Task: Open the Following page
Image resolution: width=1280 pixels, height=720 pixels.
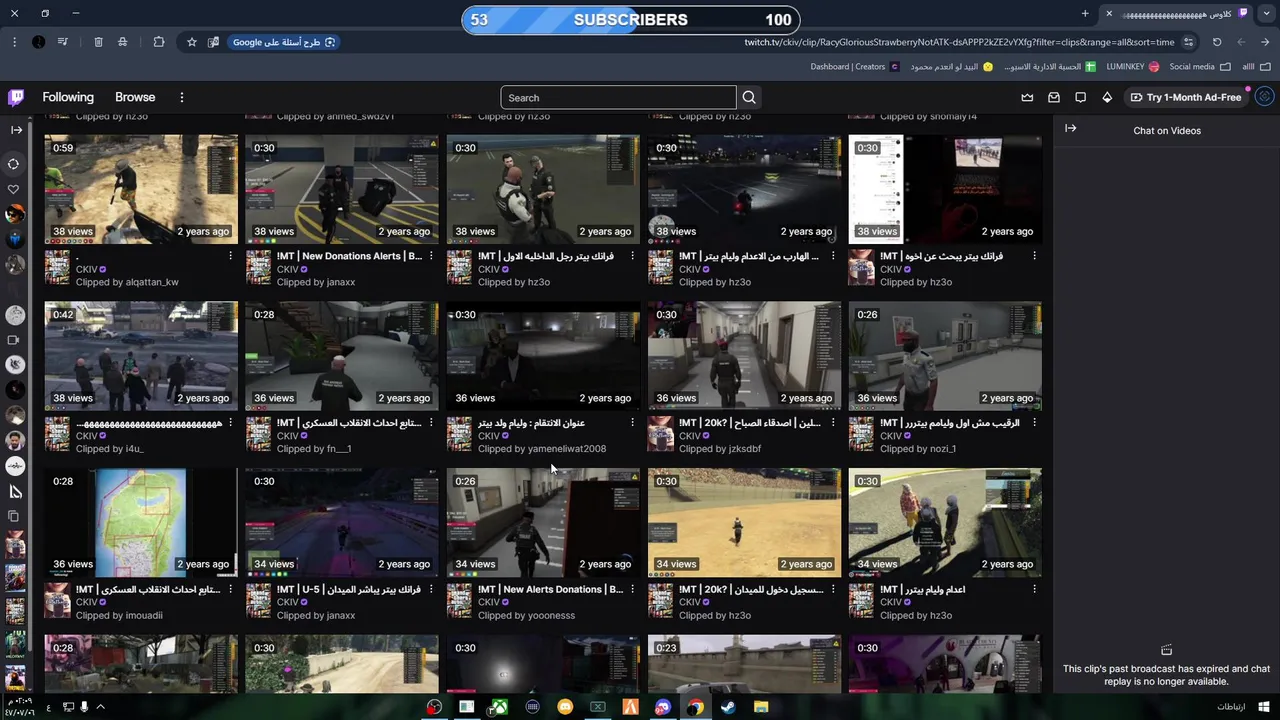Action: tap(68, 97)
